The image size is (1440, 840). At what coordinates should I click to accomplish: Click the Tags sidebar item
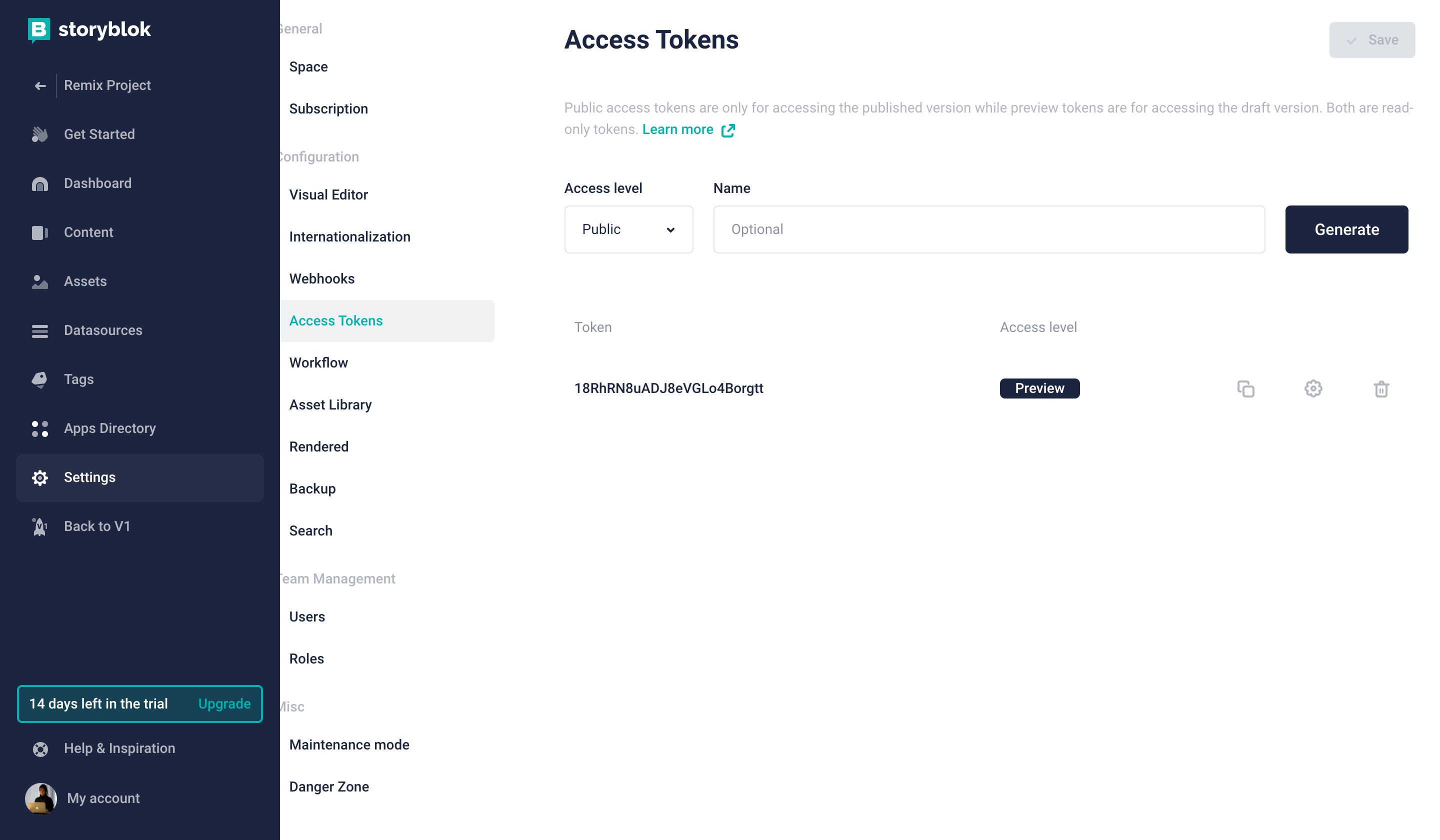coord(78,379)
